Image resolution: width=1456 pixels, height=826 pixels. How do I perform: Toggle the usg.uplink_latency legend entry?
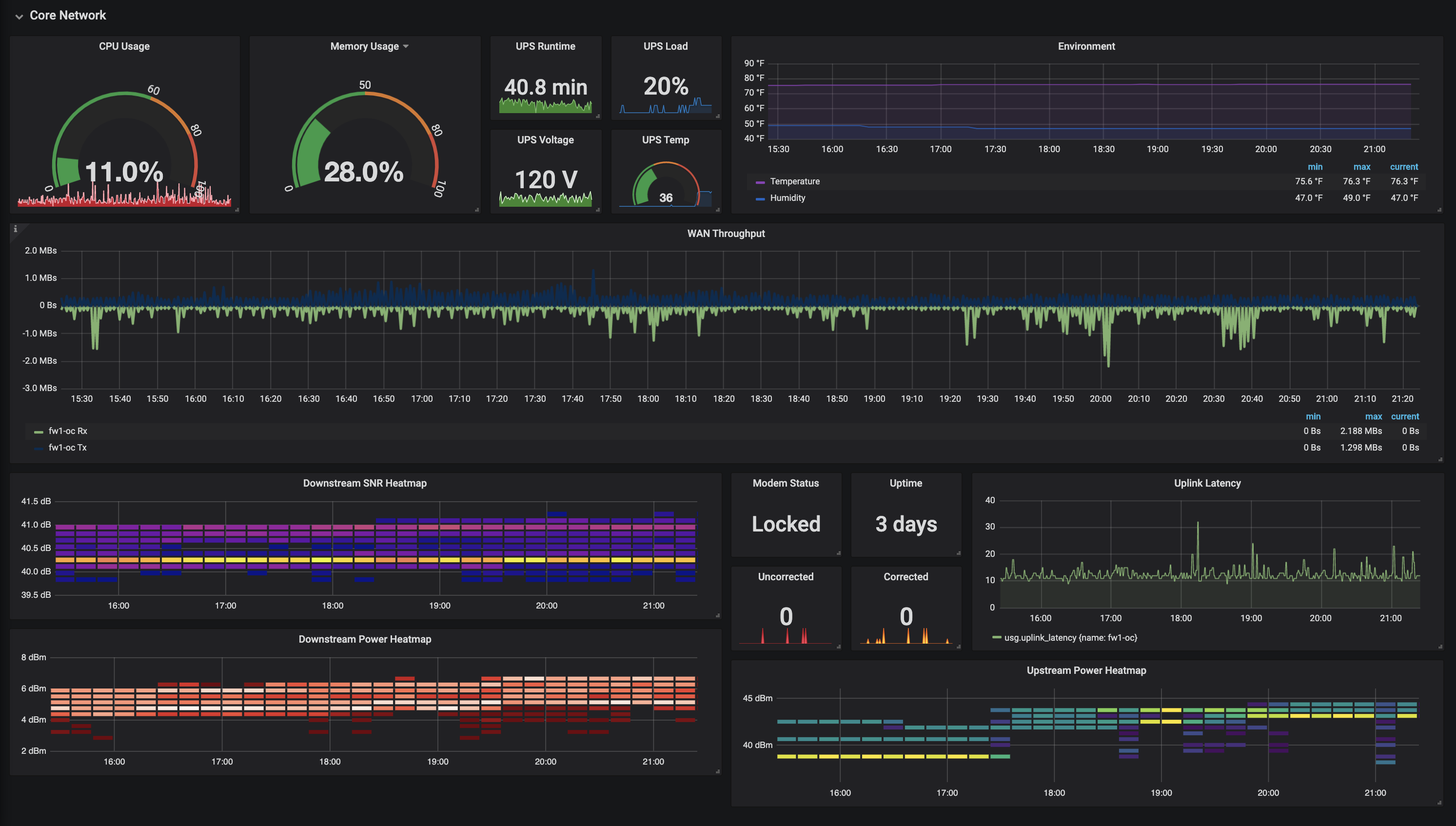pos(1070,638)
